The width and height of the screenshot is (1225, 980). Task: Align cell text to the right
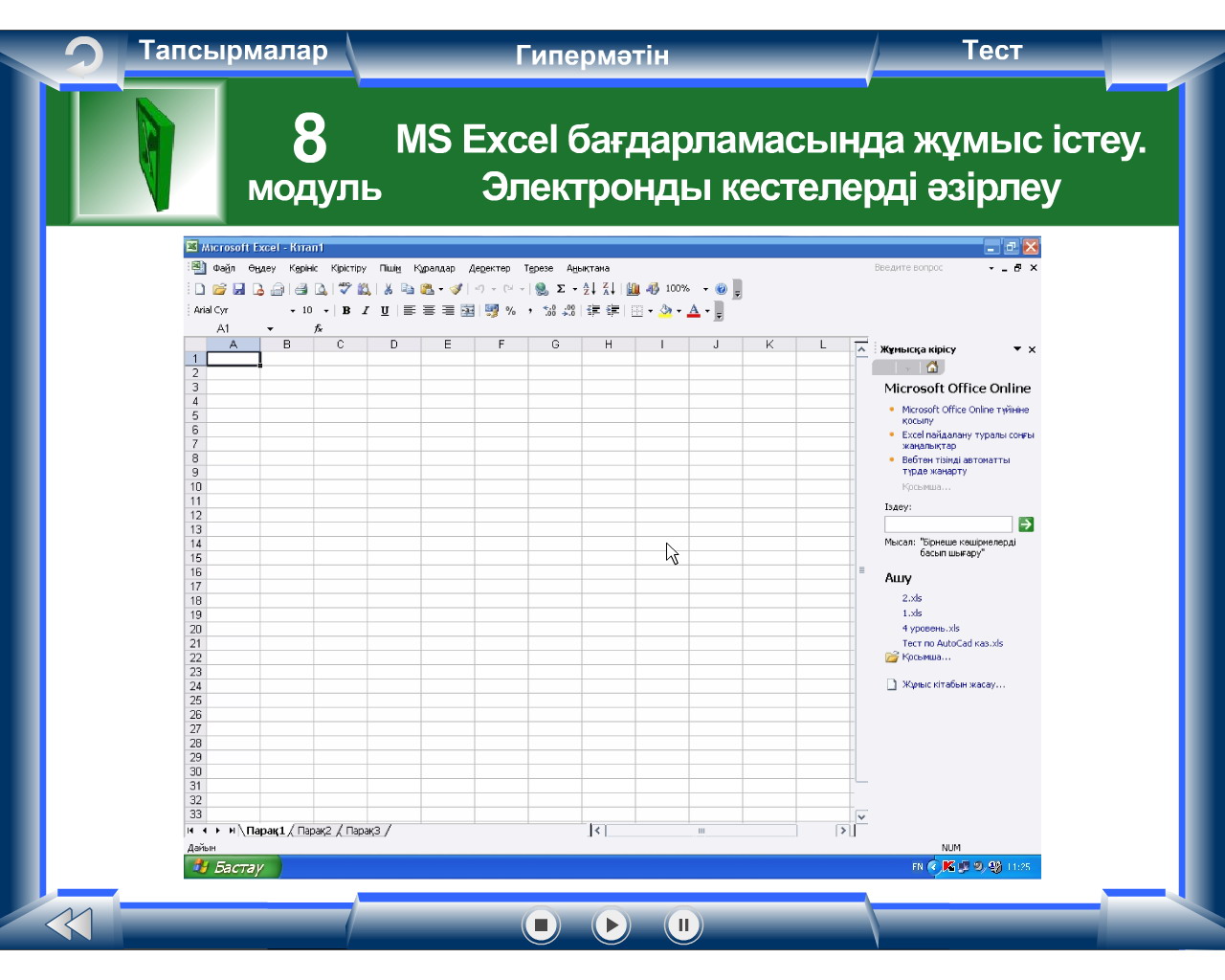(x=448, y=310)
